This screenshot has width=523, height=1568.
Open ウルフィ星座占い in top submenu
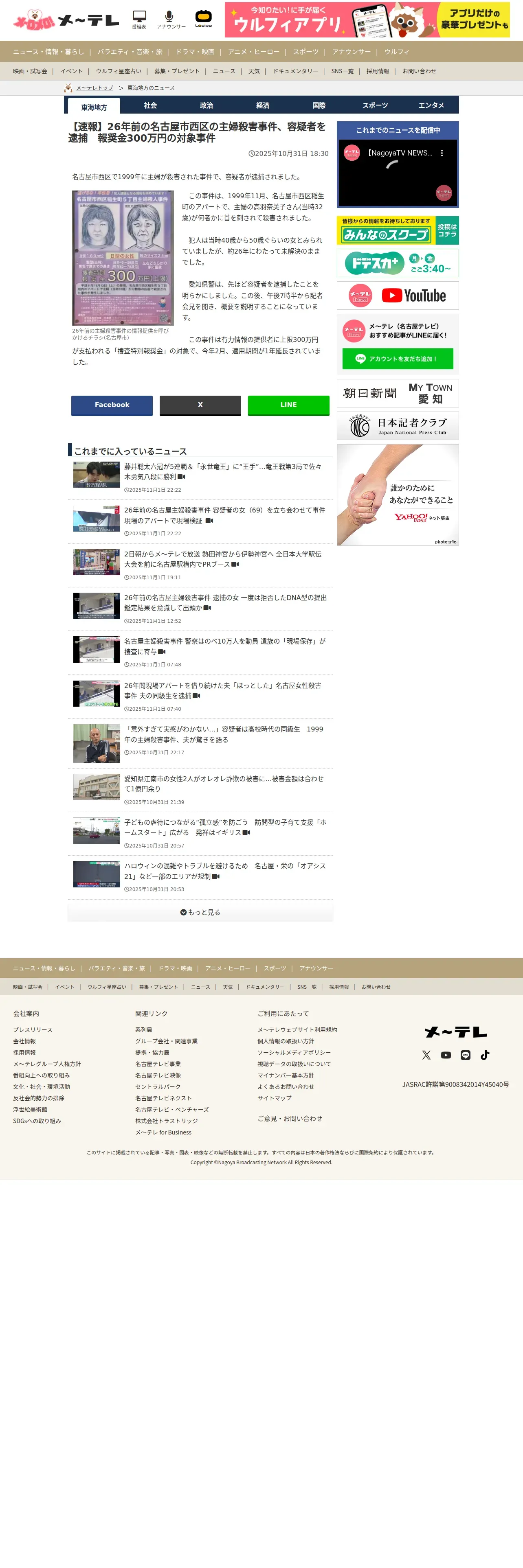point(119,71)
